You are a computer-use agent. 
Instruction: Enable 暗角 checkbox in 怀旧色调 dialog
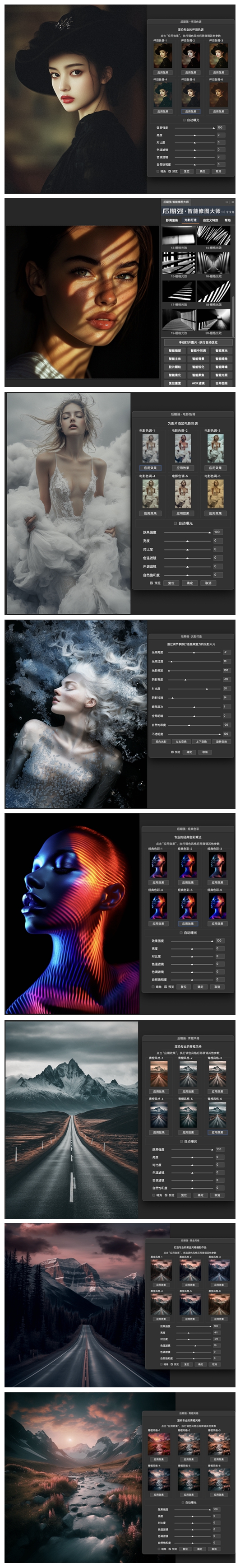coord(158,171)
